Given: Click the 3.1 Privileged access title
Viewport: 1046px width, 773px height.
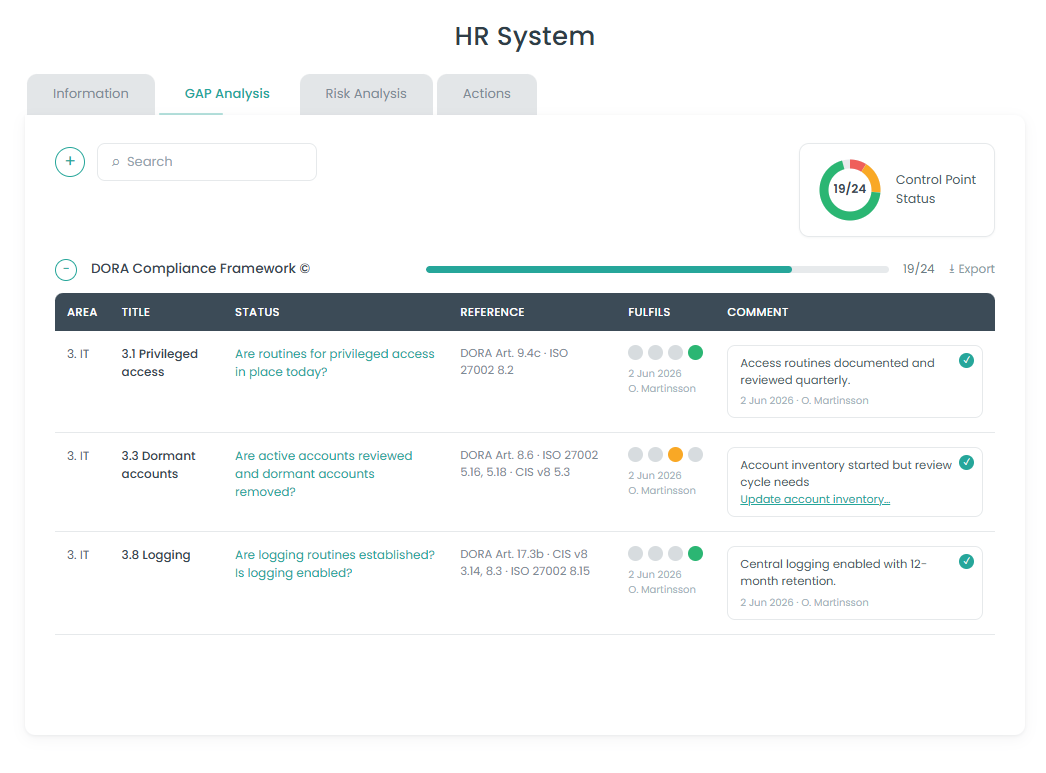Looking at the screenshot, I should tap(159, 363).
